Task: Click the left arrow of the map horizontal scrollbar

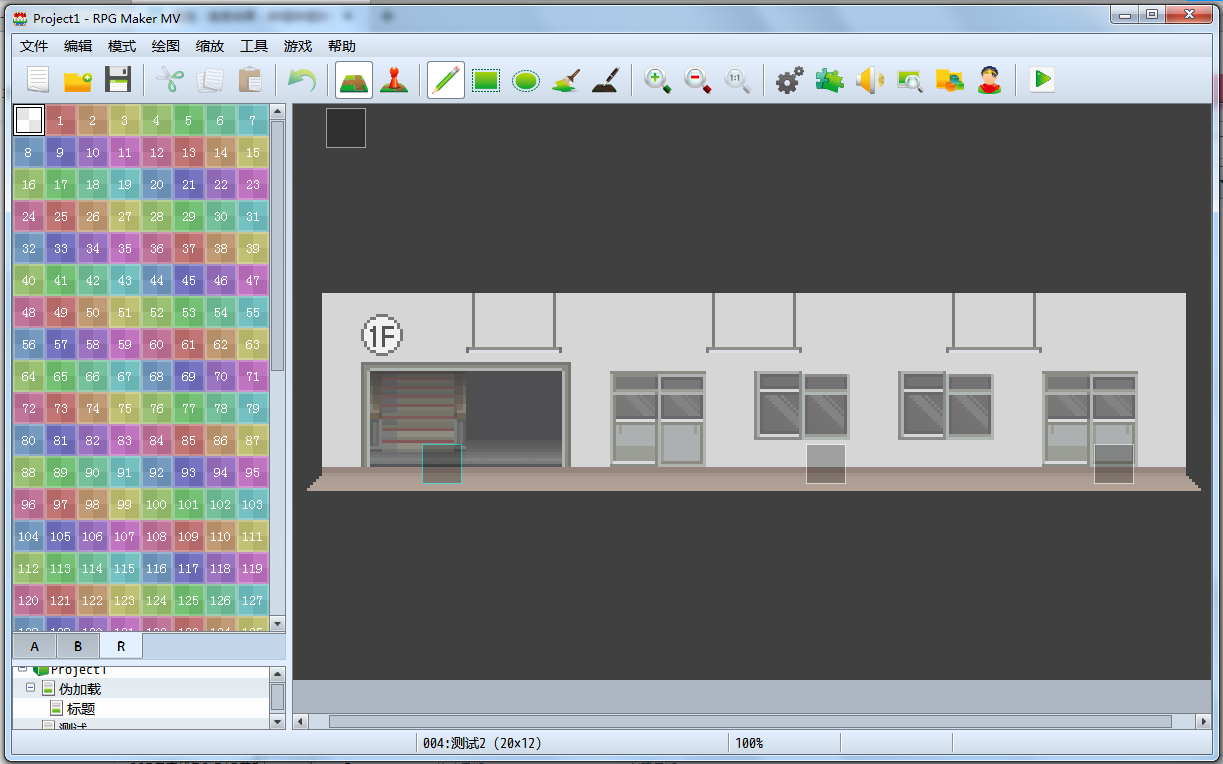Action: (x=301, y=721)
